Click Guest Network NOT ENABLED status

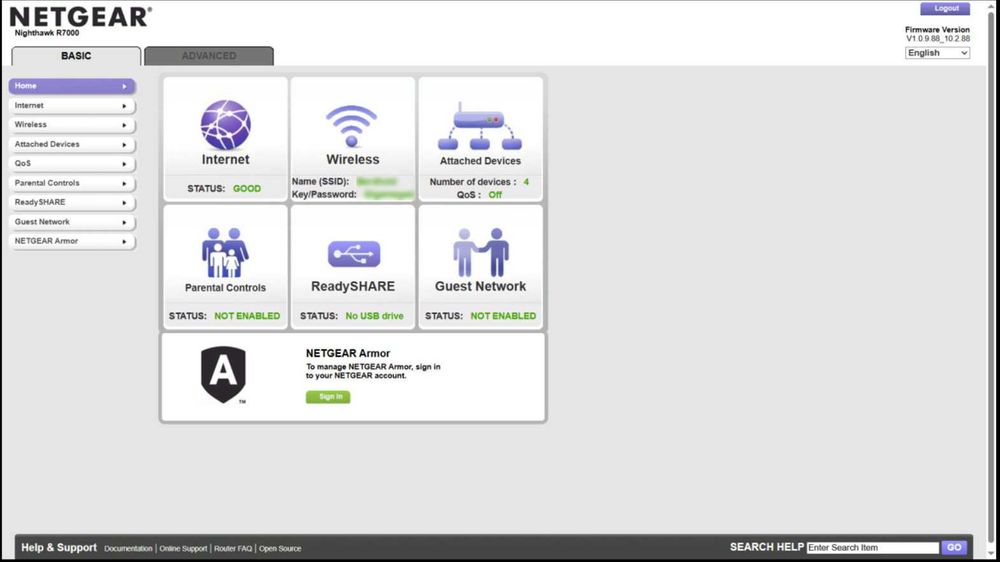(503, 316)
